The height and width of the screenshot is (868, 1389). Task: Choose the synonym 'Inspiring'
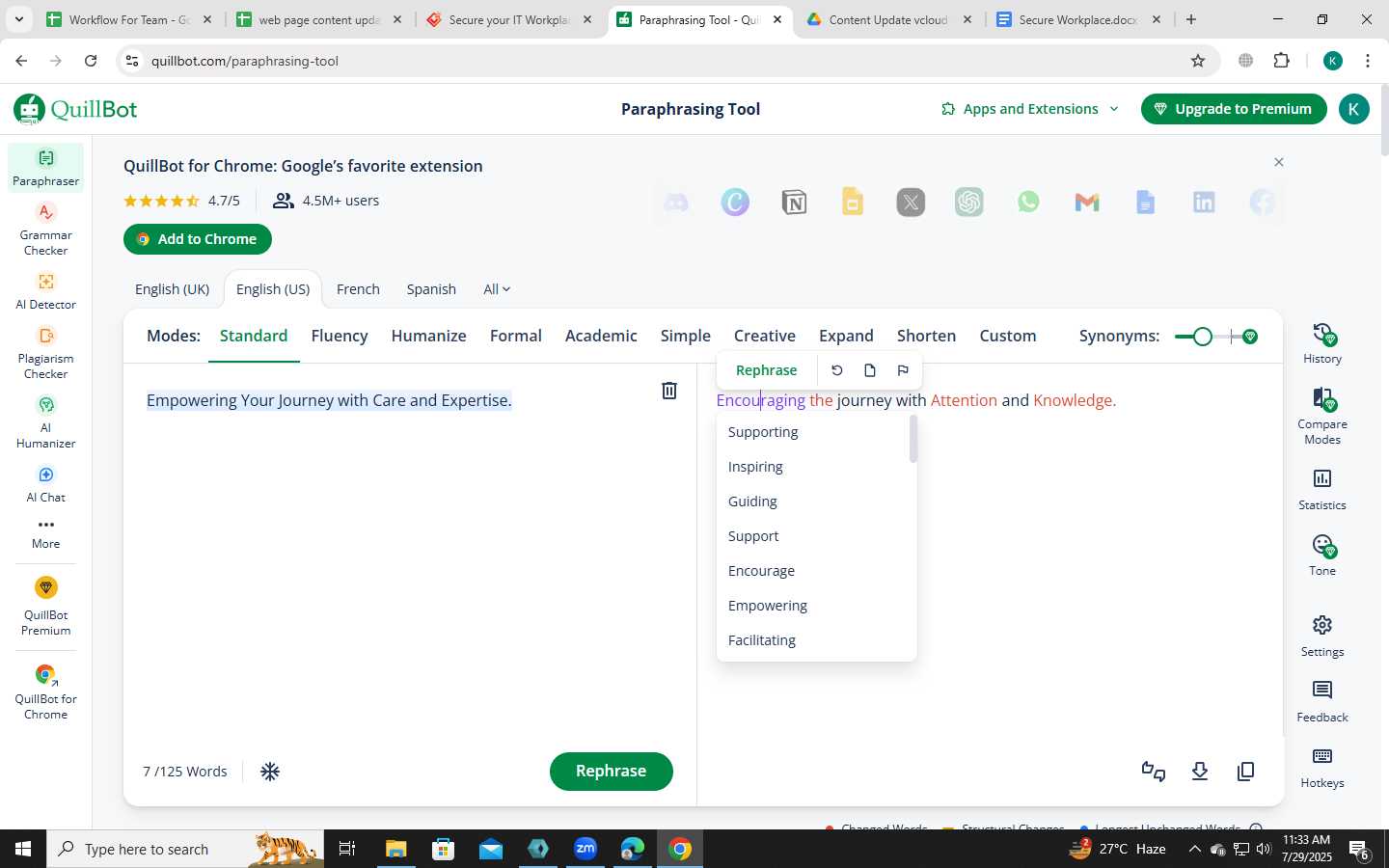coord(755,467)
